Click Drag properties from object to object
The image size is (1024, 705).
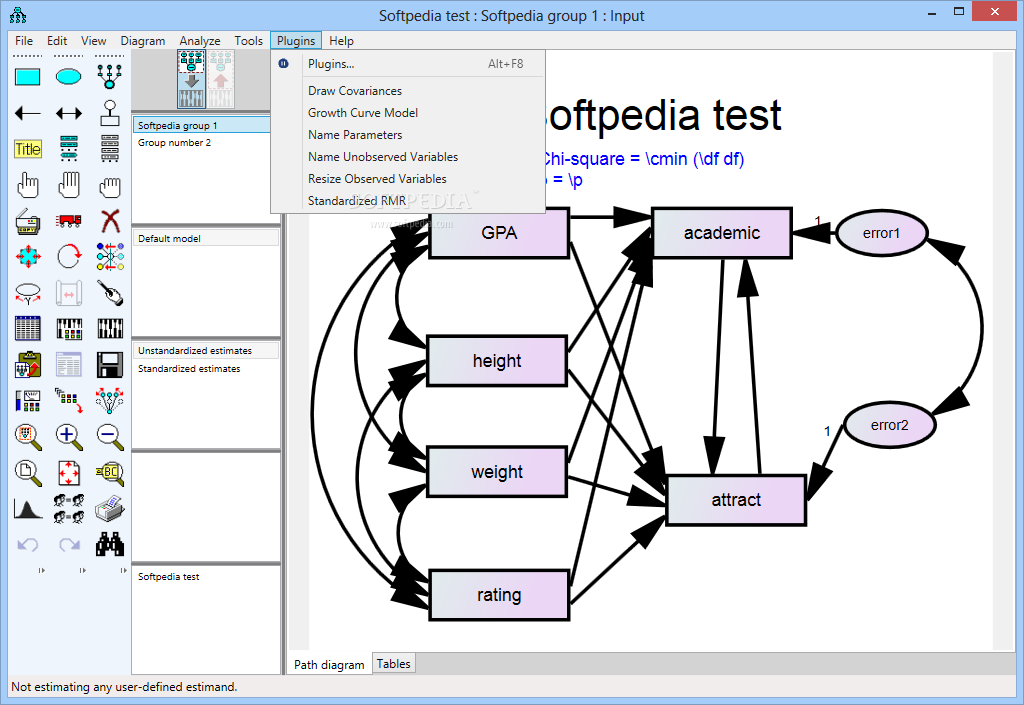69,400
